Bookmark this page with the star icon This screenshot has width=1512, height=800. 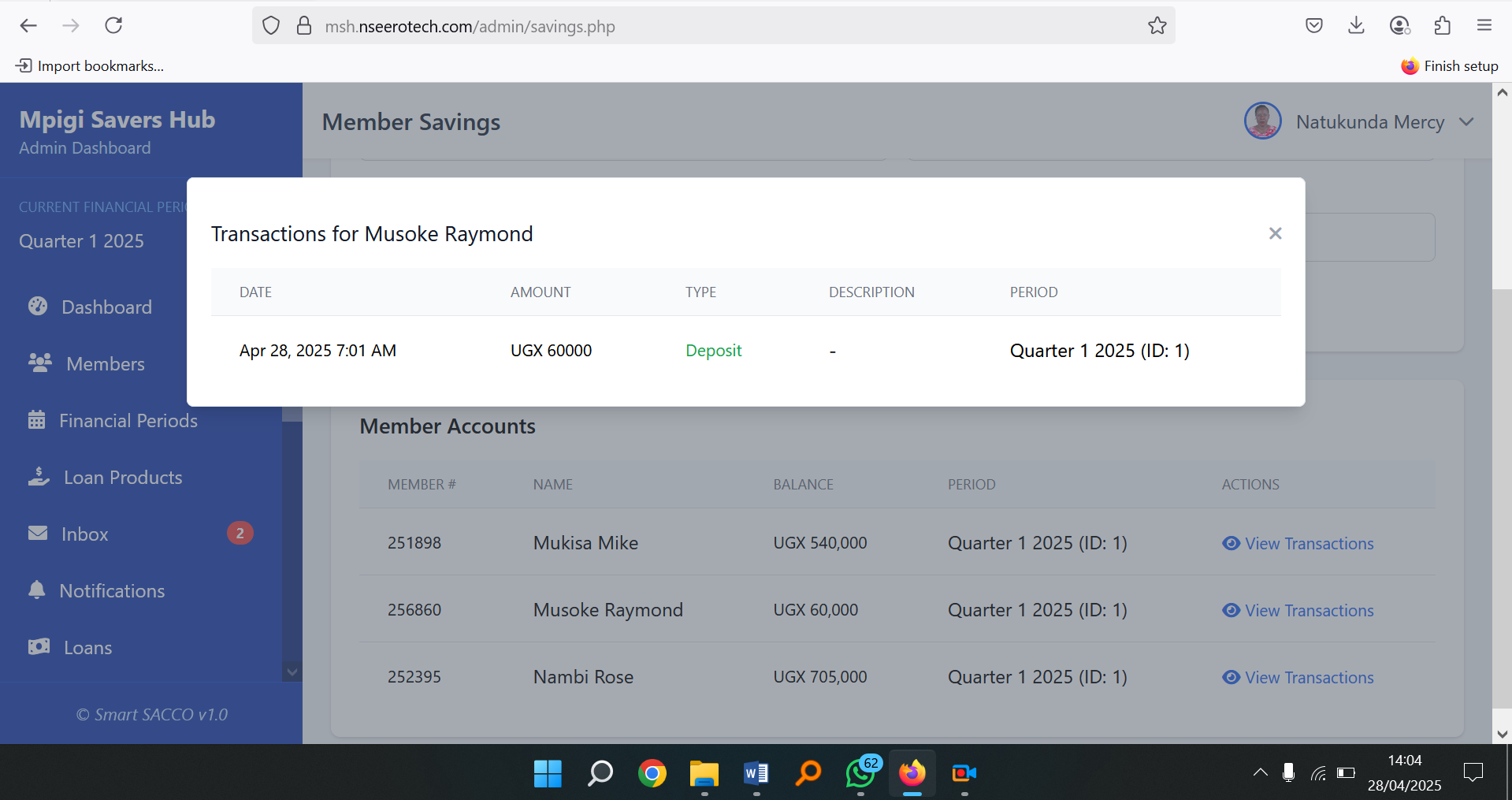pyautogui.click(x=1157, y=26)
